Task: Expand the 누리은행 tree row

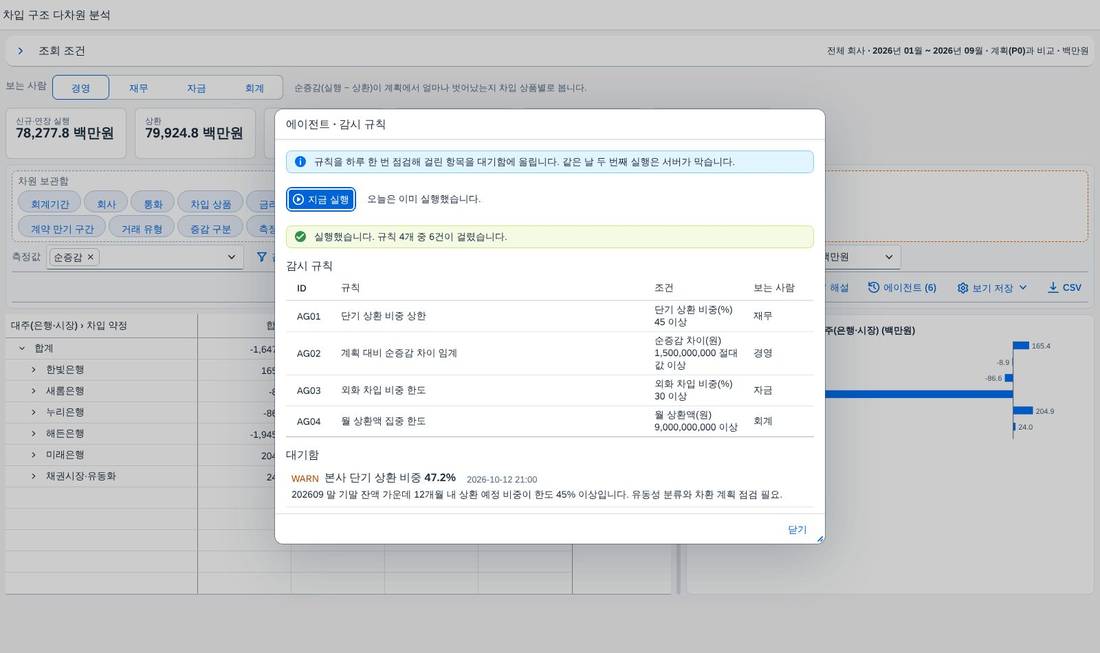Action: [x=33, y=412]
